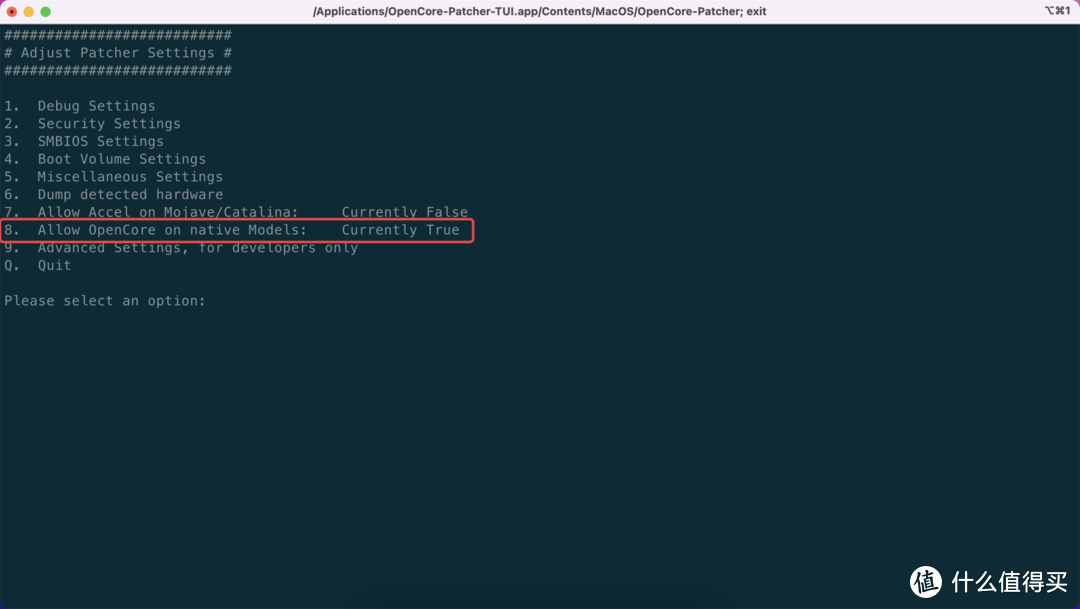Click '9. Advanced Settings, for developers only'
This screenshot has height=609, width=1080.
181,248
